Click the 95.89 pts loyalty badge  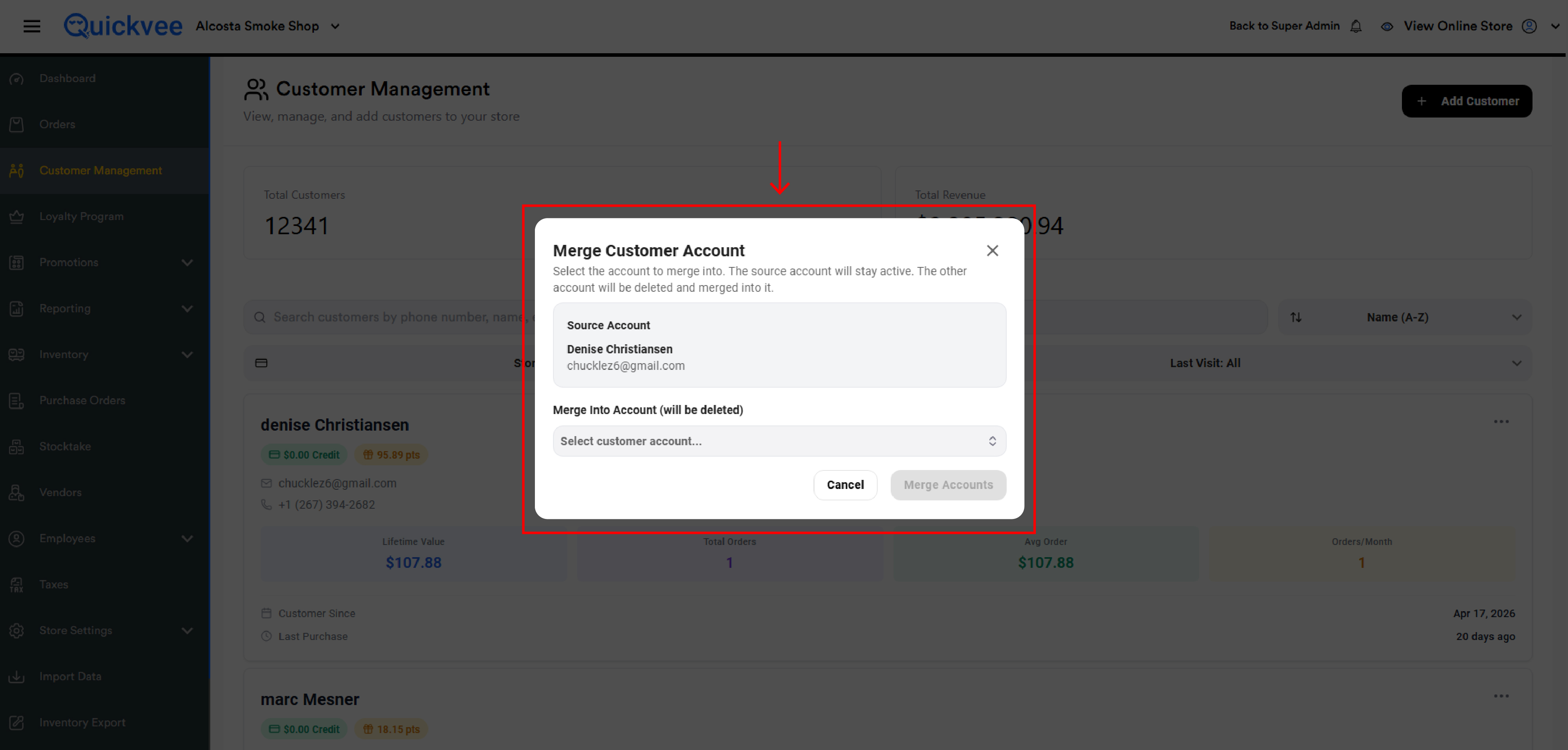391,454
